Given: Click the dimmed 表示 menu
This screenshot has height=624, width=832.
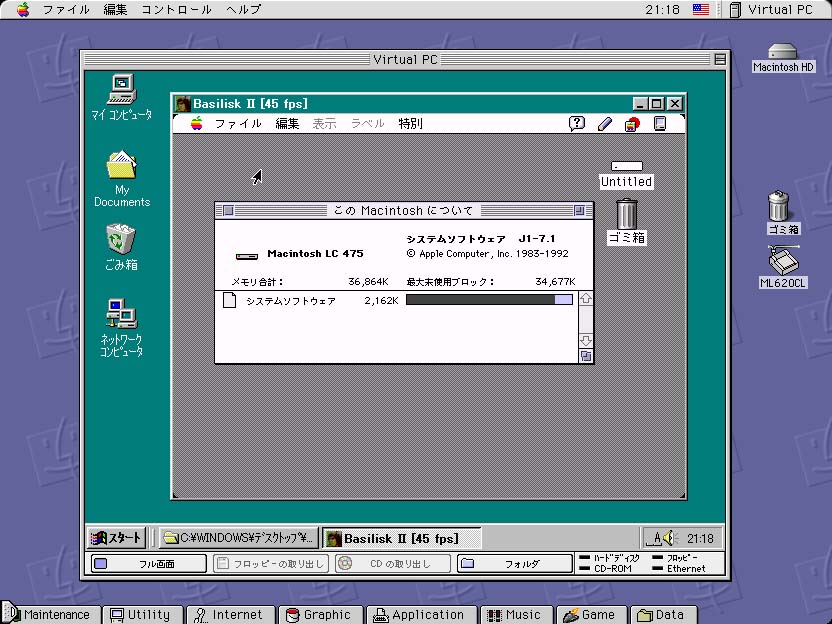Looking at the screenshot, I should [325, 124].
